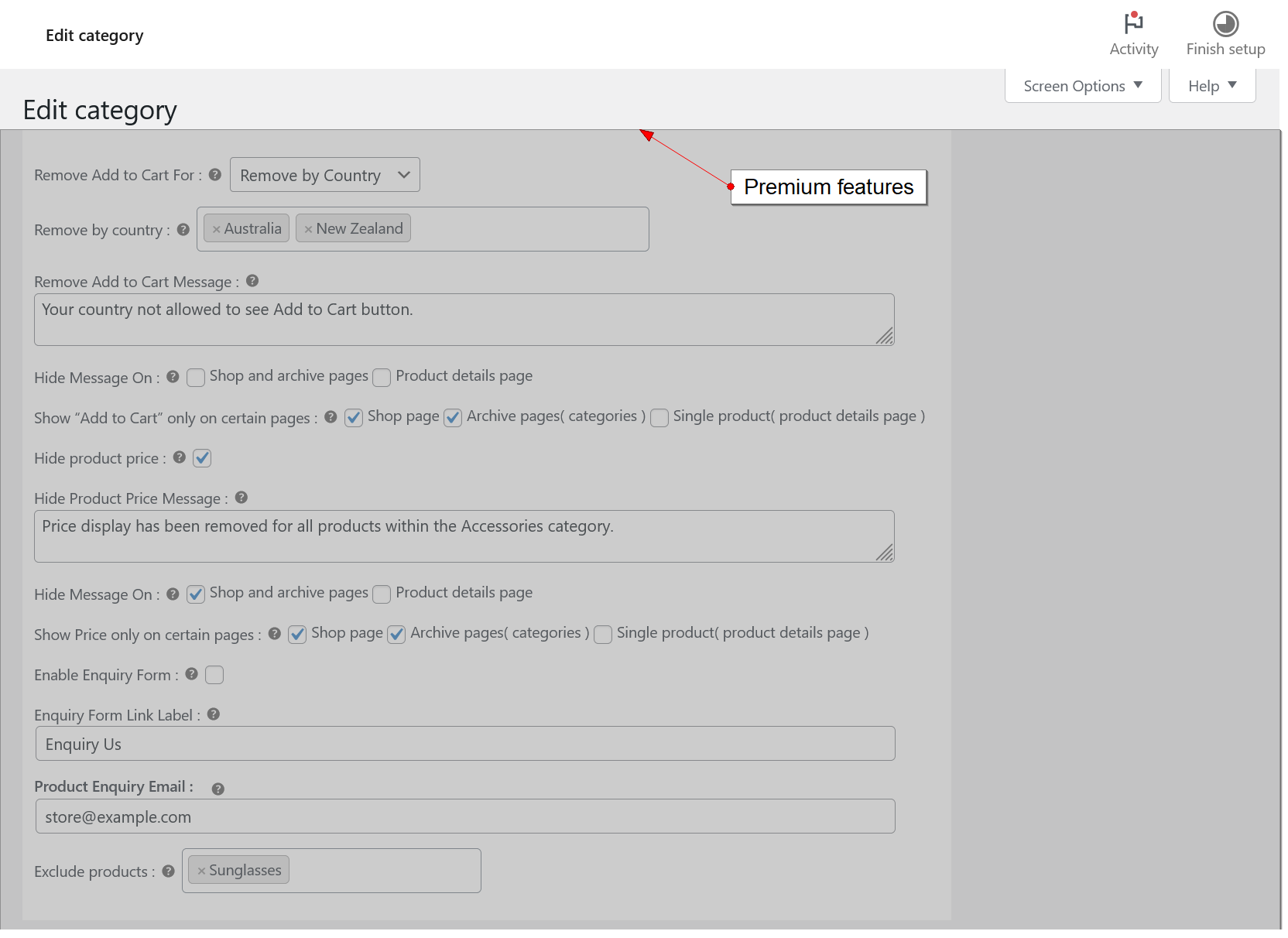Uncheck the Hide product price checkbox

point(202,458)
